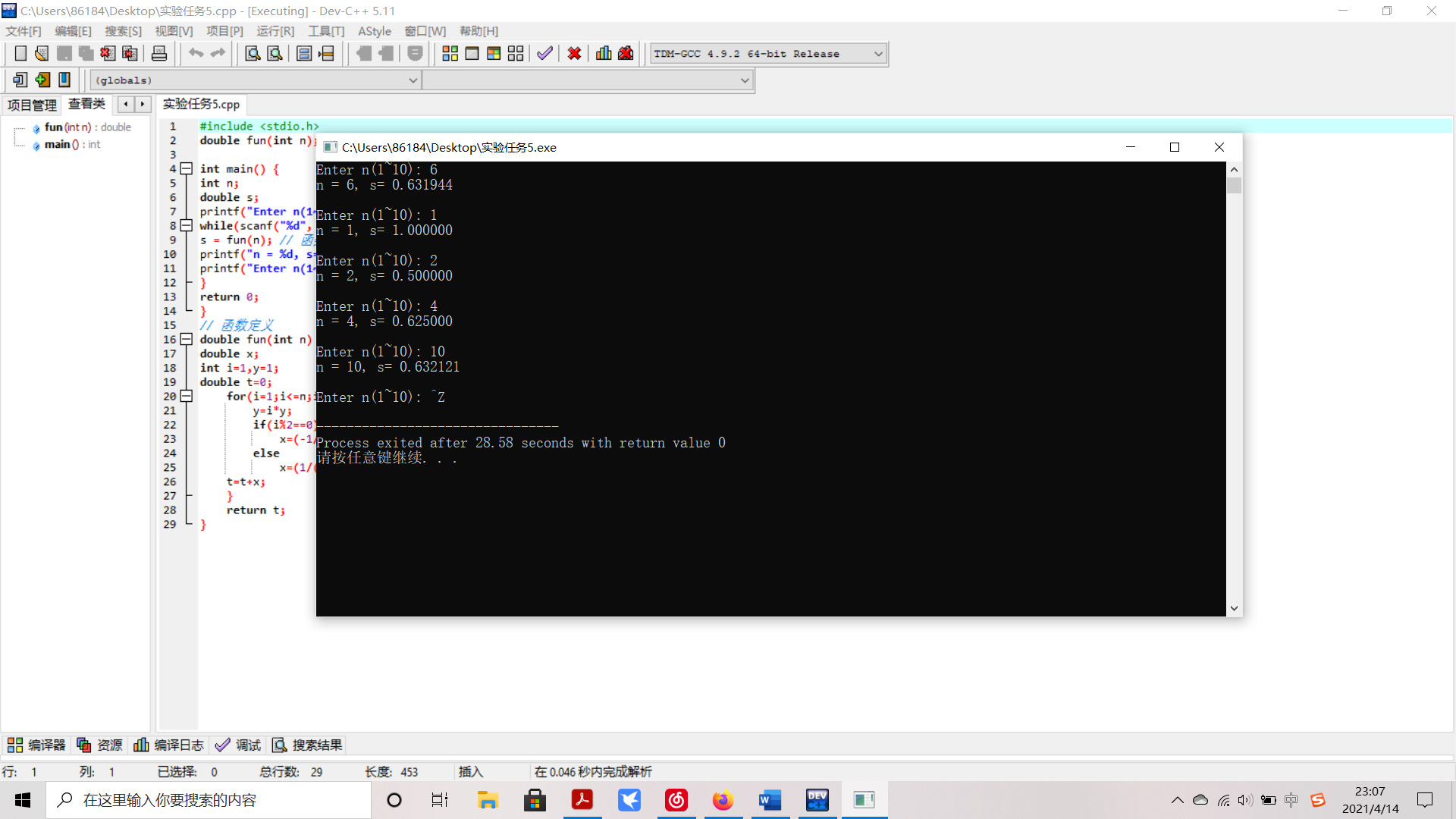Image resolution: width=1456 pixels, height=819 pixels.
Task: Click the Toggle Bookmark icon in second toolbar
Action: click(64, 80)
